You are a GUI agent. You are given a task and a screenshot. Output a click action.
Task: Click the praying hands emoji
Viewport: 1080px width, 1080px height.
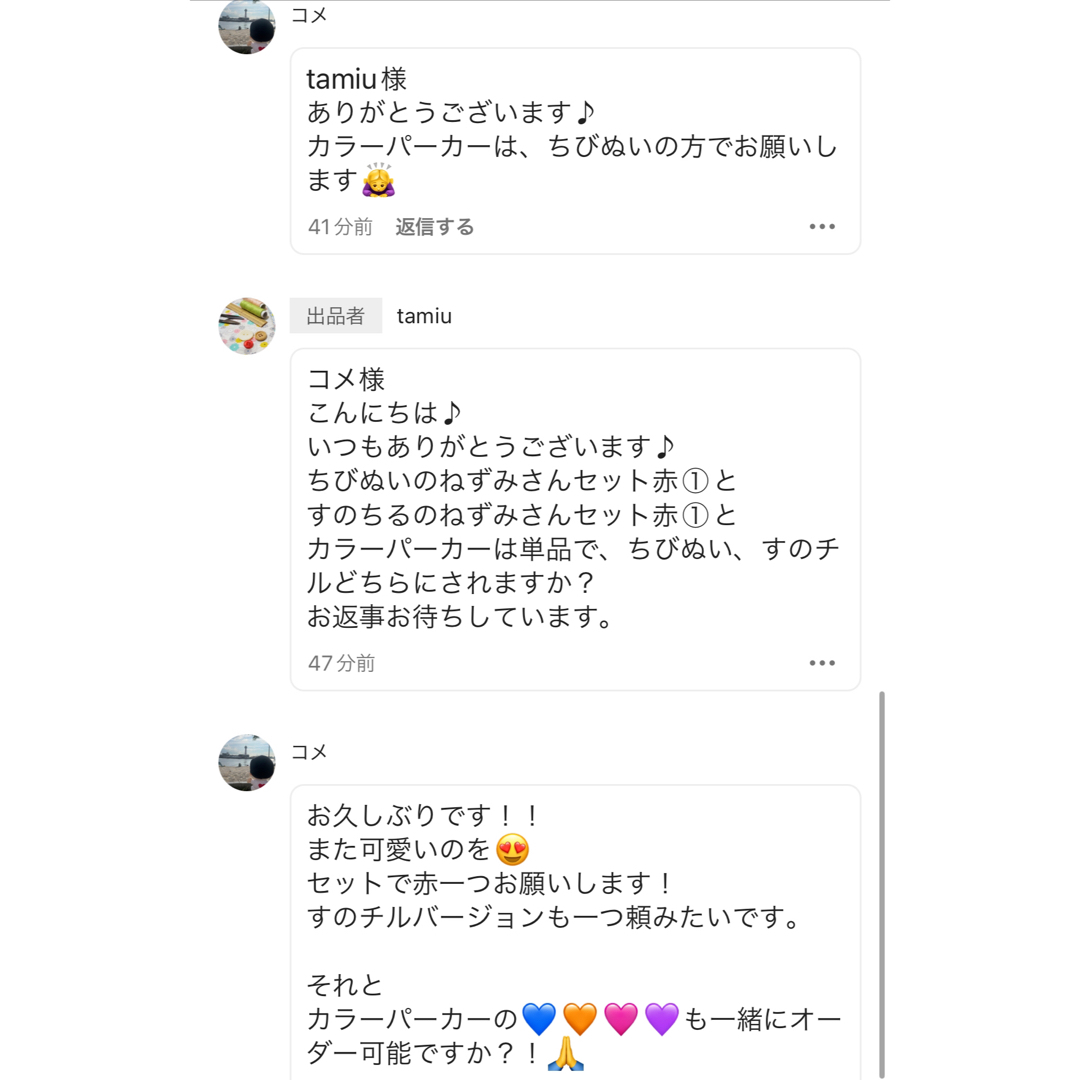coord(565,1053)
